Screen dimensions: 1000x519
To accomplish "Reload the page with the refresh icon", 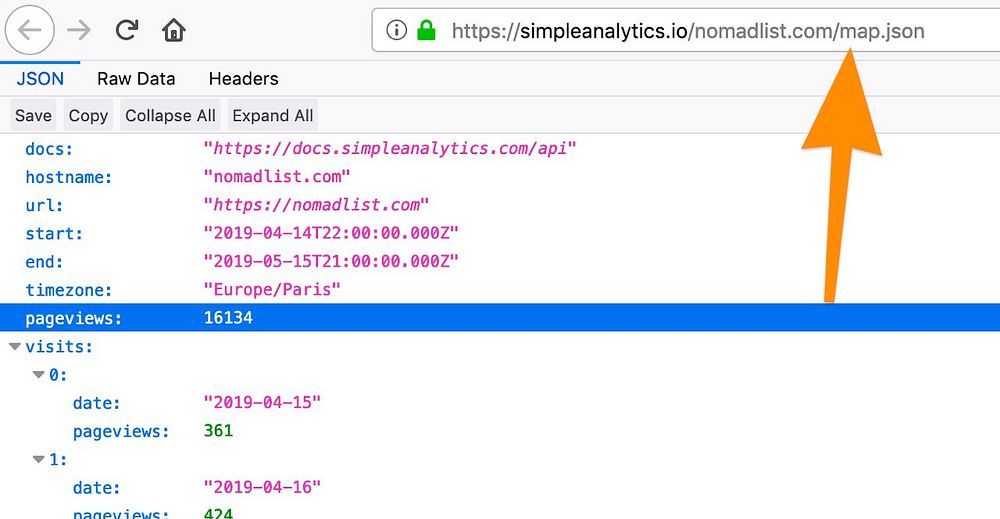I will click(126, 30).
